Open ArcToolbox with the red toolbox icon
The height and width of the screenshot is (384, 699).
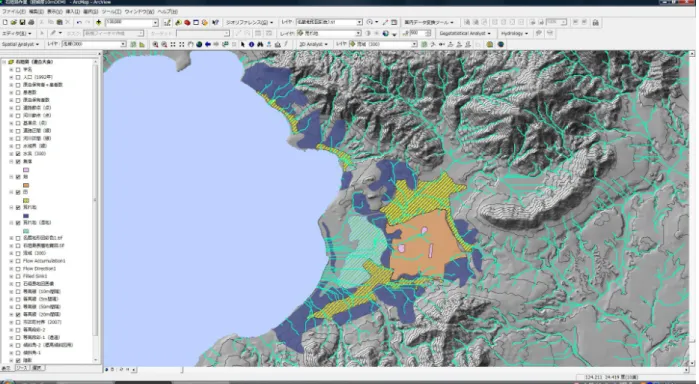(x=187, y=22)
